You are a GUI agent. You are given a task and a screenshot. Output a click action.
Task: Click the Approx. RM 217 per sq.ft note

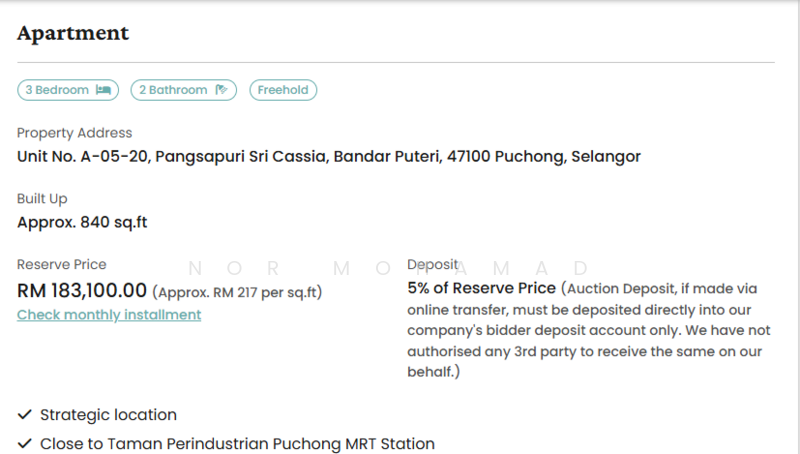[x=237, y=292]
